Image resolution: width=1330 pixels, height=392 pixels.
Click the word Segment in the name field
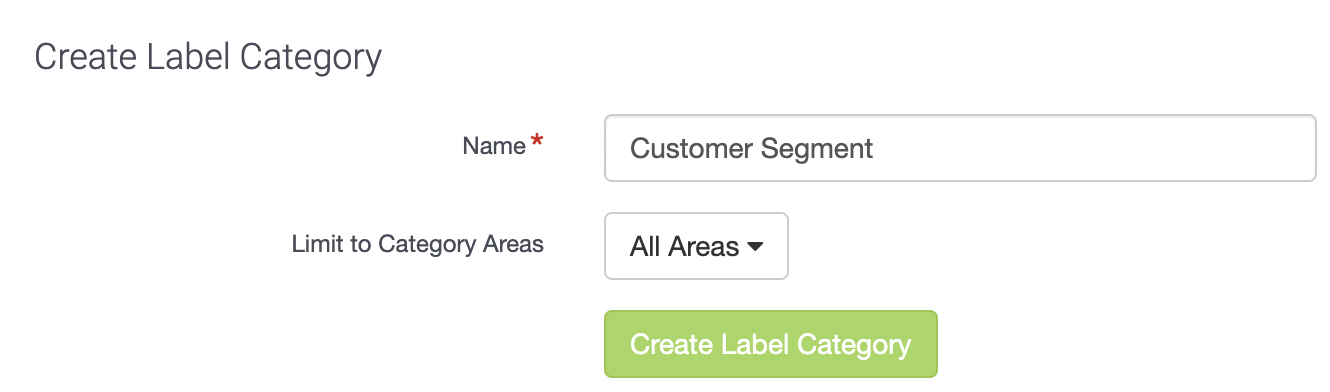pyautogui.click(x=817, y=149)
